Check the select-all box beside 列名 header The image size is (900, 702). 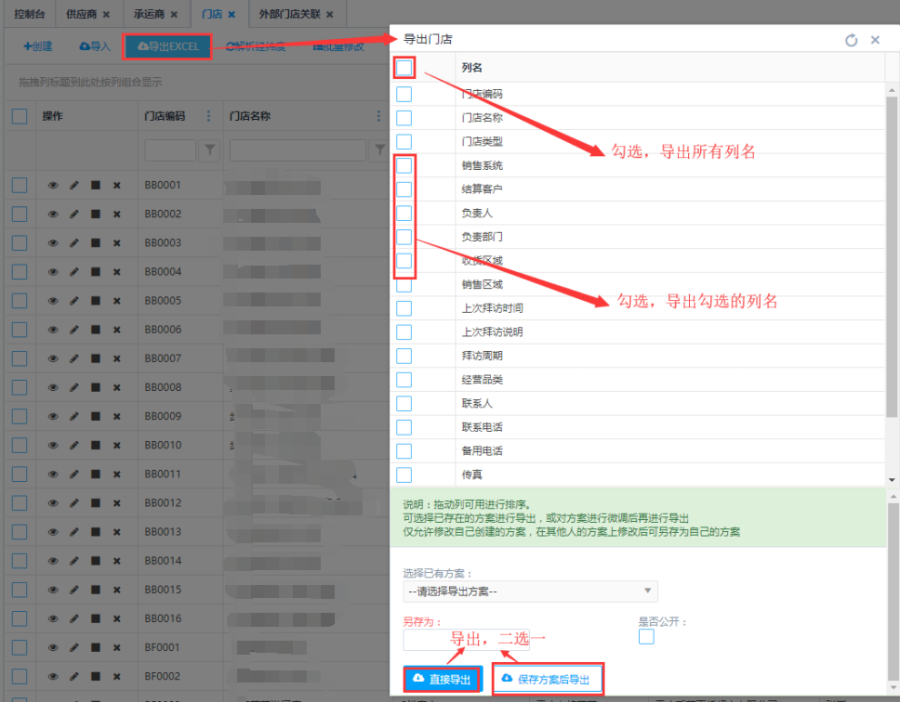(404, 68)
